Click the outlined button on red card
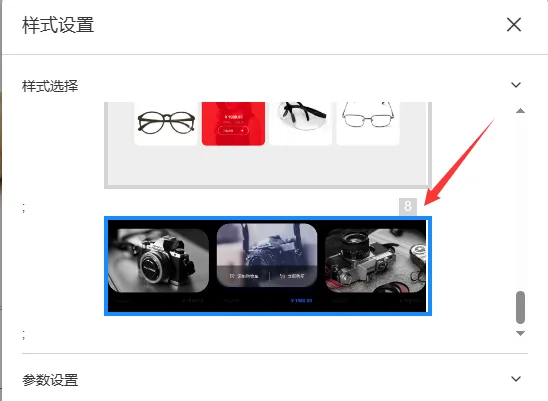This screenshot has width=548, height=401. 233,130
